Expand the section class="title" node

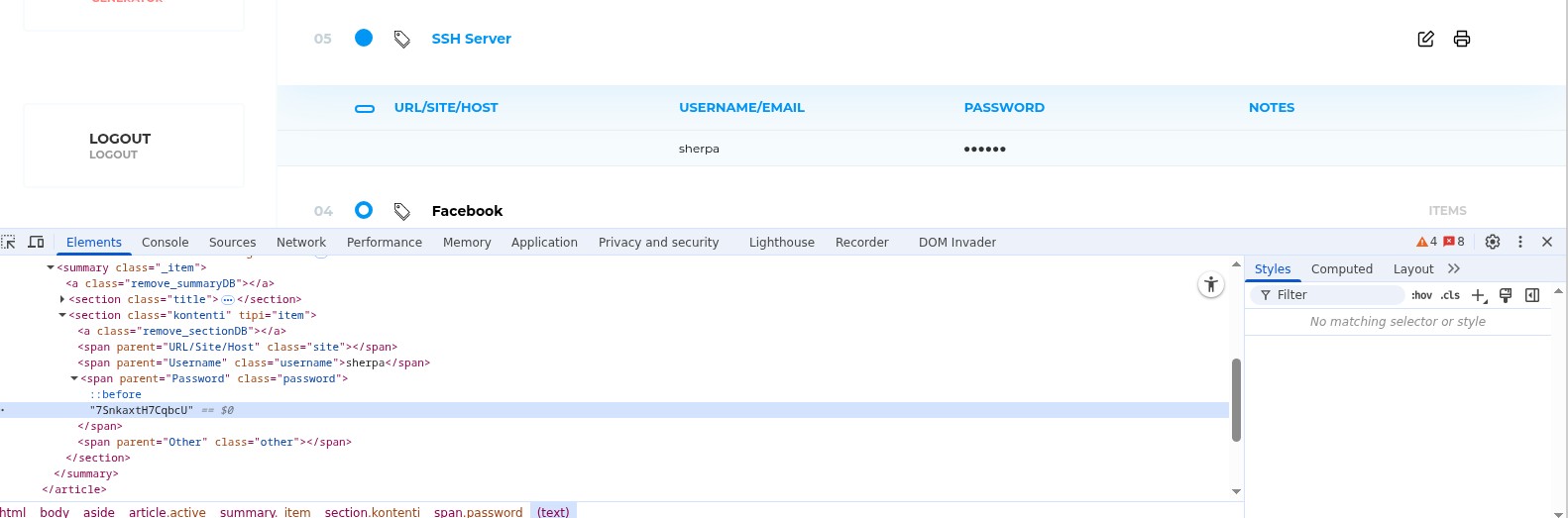[x=62, y=299]
